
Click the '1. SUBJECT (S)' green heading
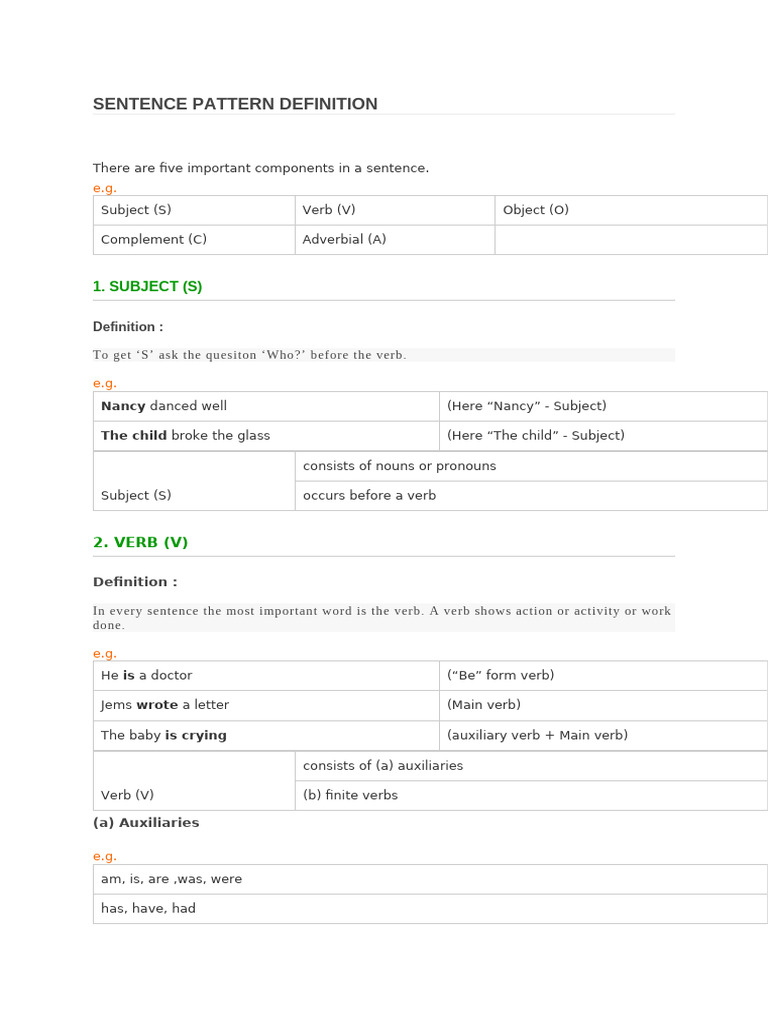(x=147, y=287)
